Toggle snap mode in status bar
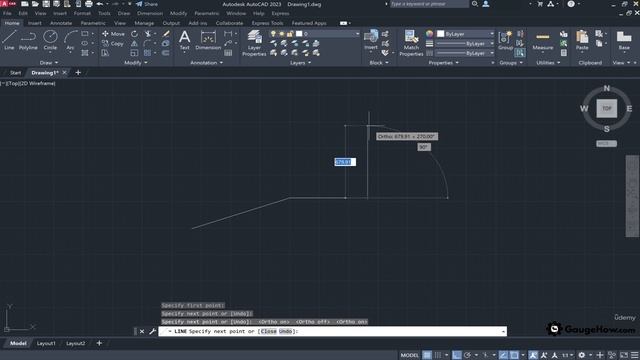640x360 pixels. click(438, 355)
